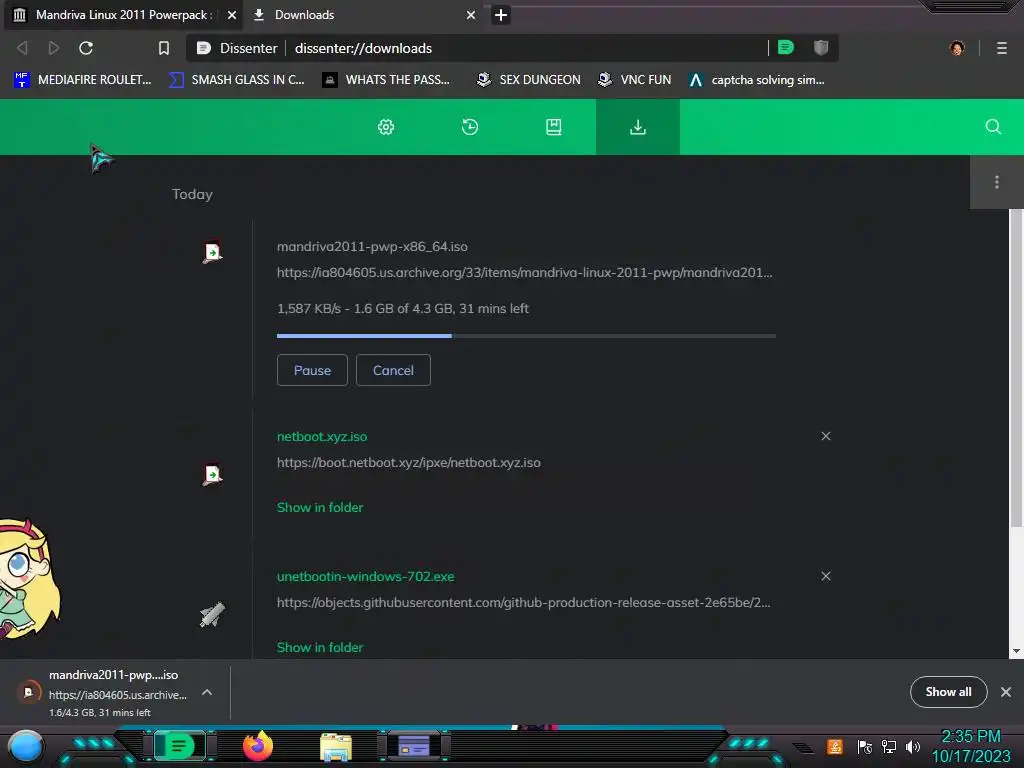Remove netboot.xyz.iso from list
Screen dimensions: 1024x768
point(826,436)
